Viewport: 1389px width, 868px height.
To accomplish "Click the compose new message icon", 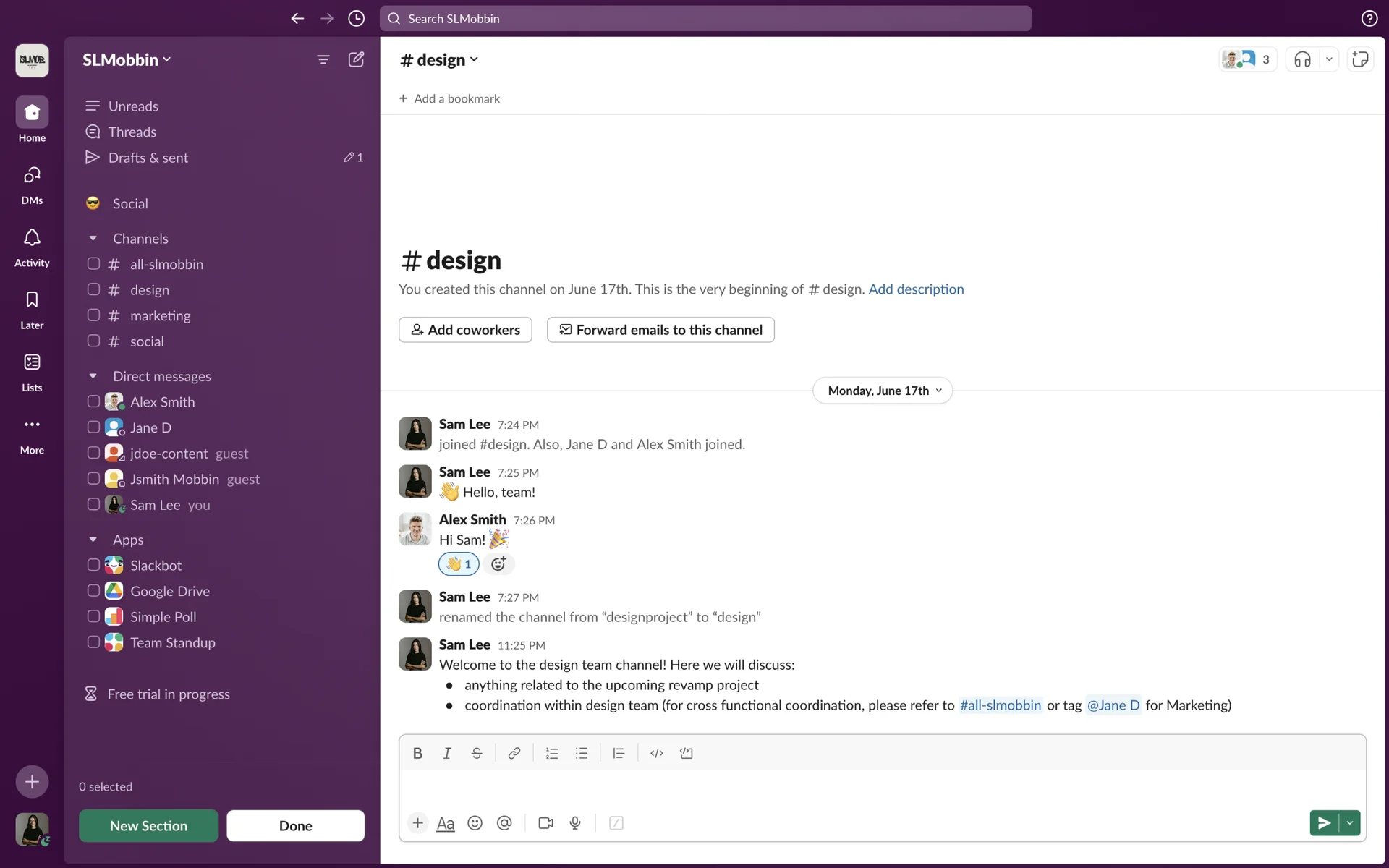I will tap(356, 59).
